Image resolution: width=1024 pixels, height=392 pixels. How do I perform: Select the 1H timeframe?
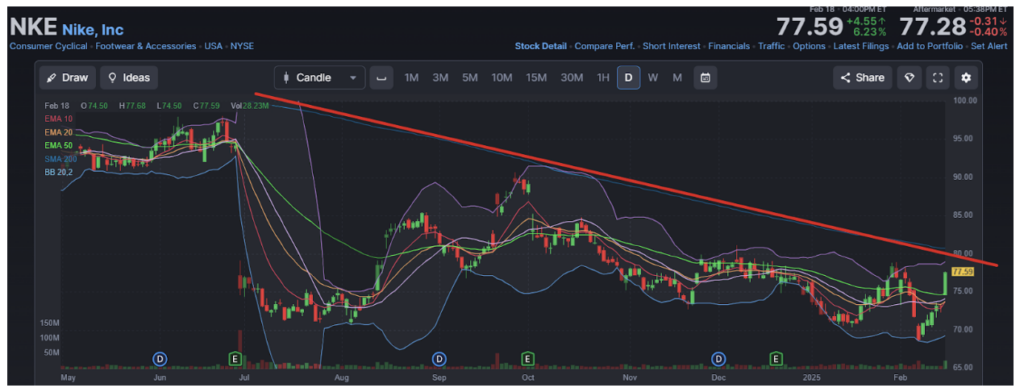pyautogui.click(x=603, y=78)
